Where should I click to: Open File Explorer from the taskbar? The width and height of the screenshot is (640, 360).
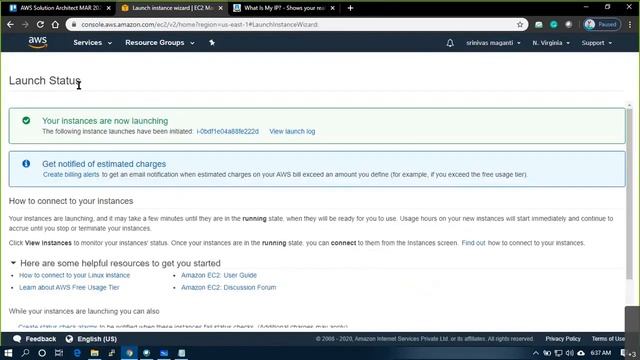click(94, 353)
